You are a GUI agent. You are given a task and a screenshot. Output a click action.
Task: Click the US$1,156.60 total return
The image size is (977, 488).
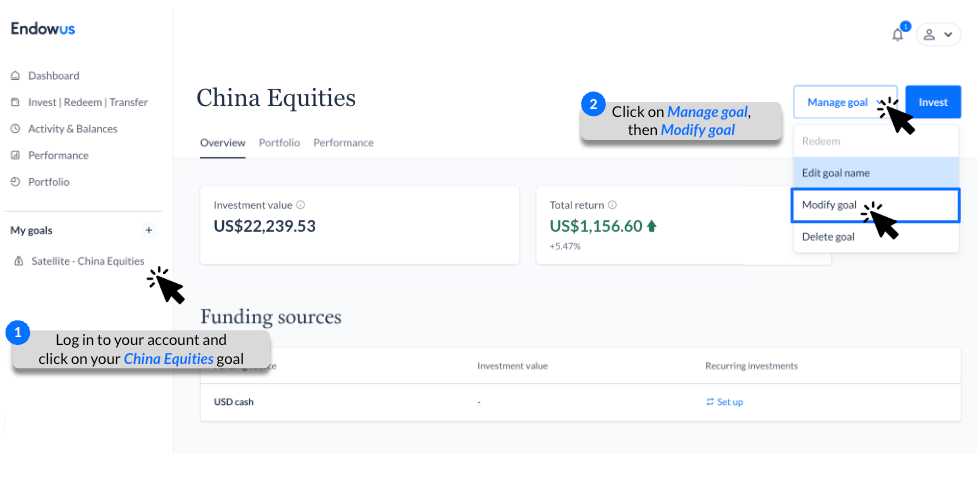pos(596,226)
